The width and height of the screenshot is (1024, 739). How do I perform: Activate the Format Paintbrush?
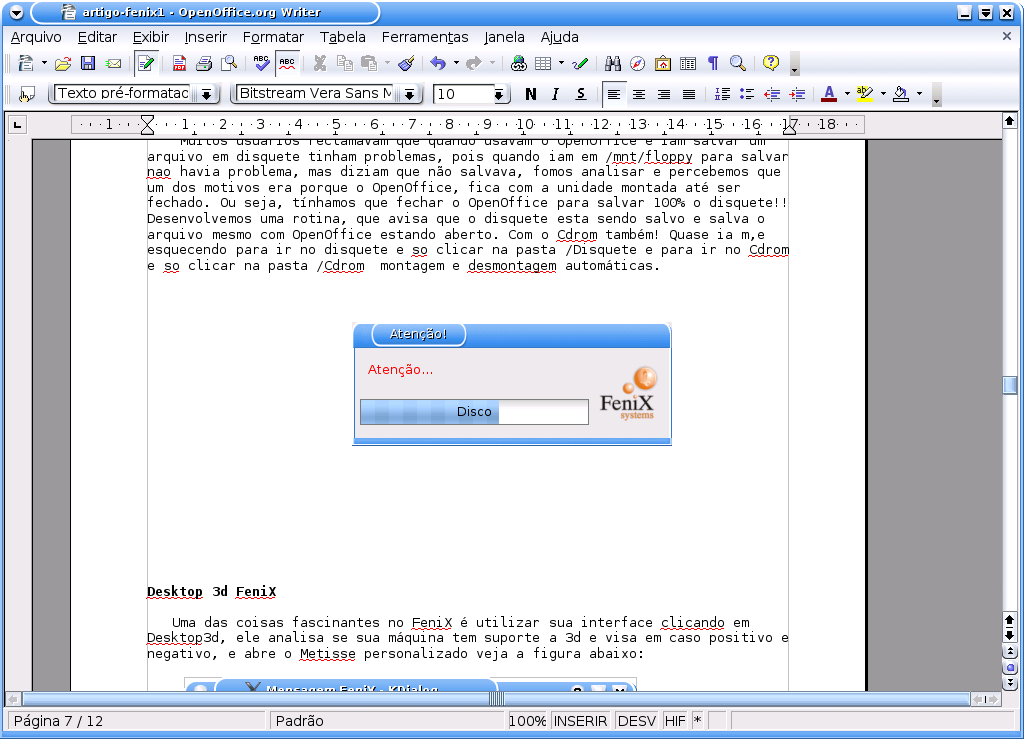pos(406,63)
